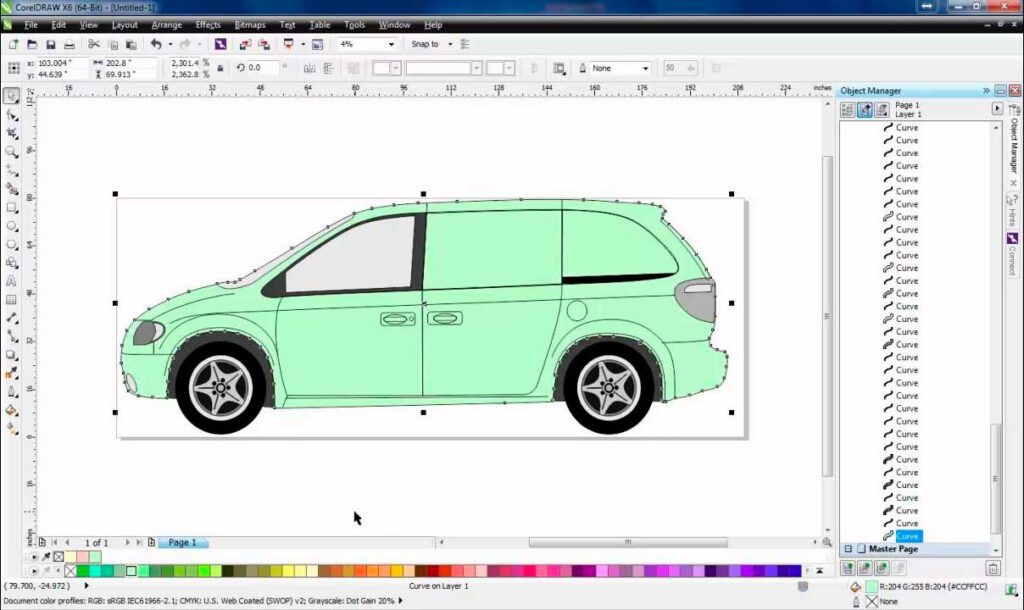Click the Cut scissors icon
1024x610 pixels.
coord(94,45)
